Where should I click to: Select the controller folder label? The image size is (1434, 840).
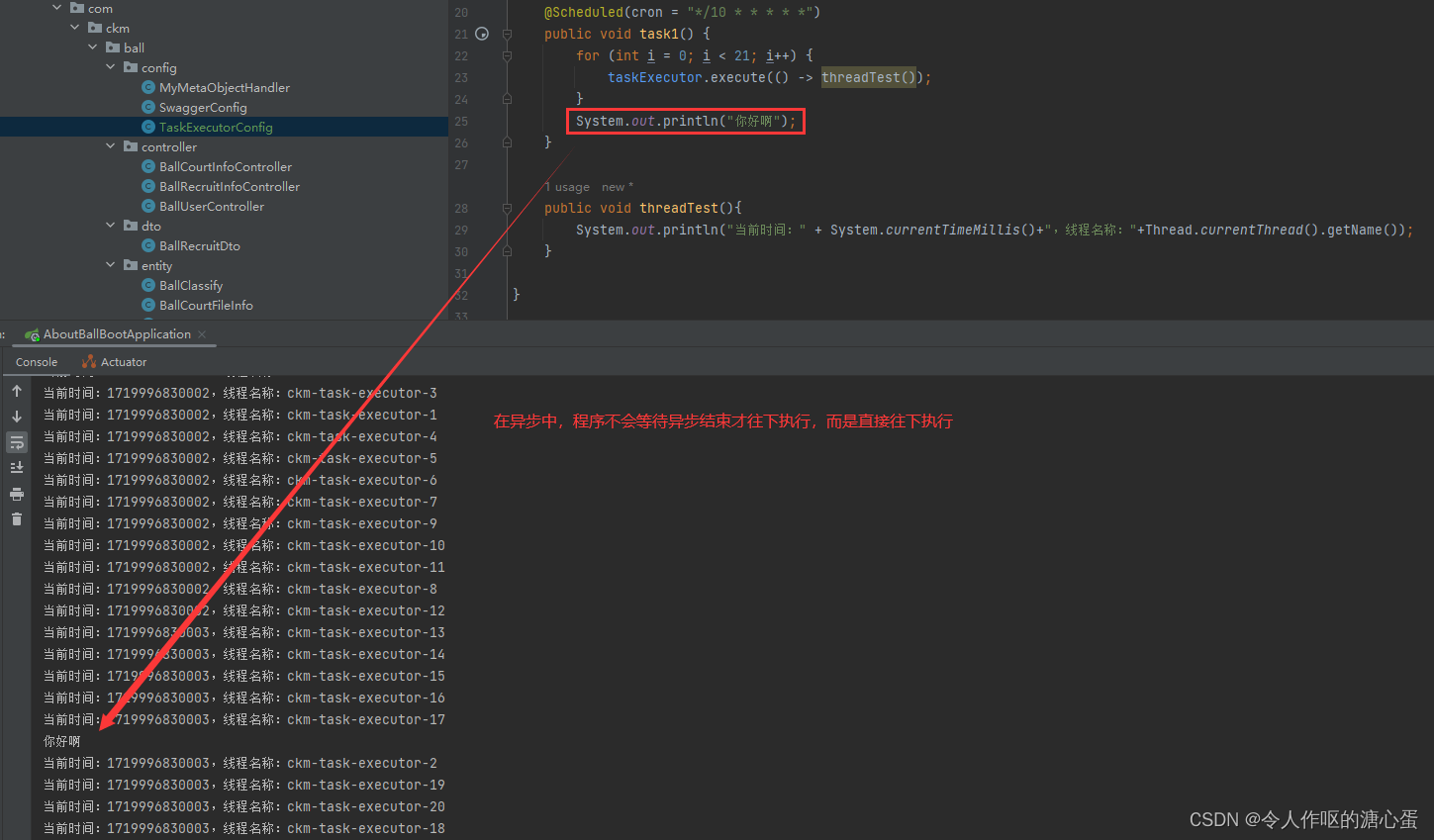[x=169, y=146]
